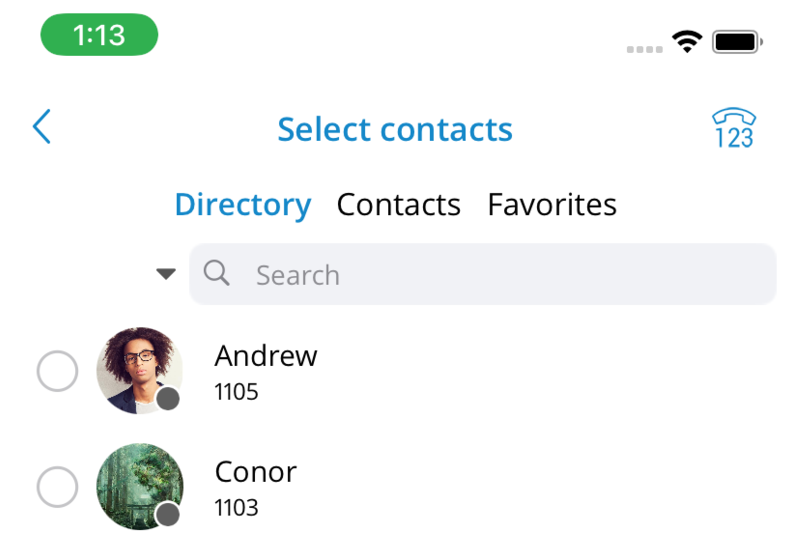Open the Favorites tab
Screen dimensions: 791x548
[x=552, y=205]
